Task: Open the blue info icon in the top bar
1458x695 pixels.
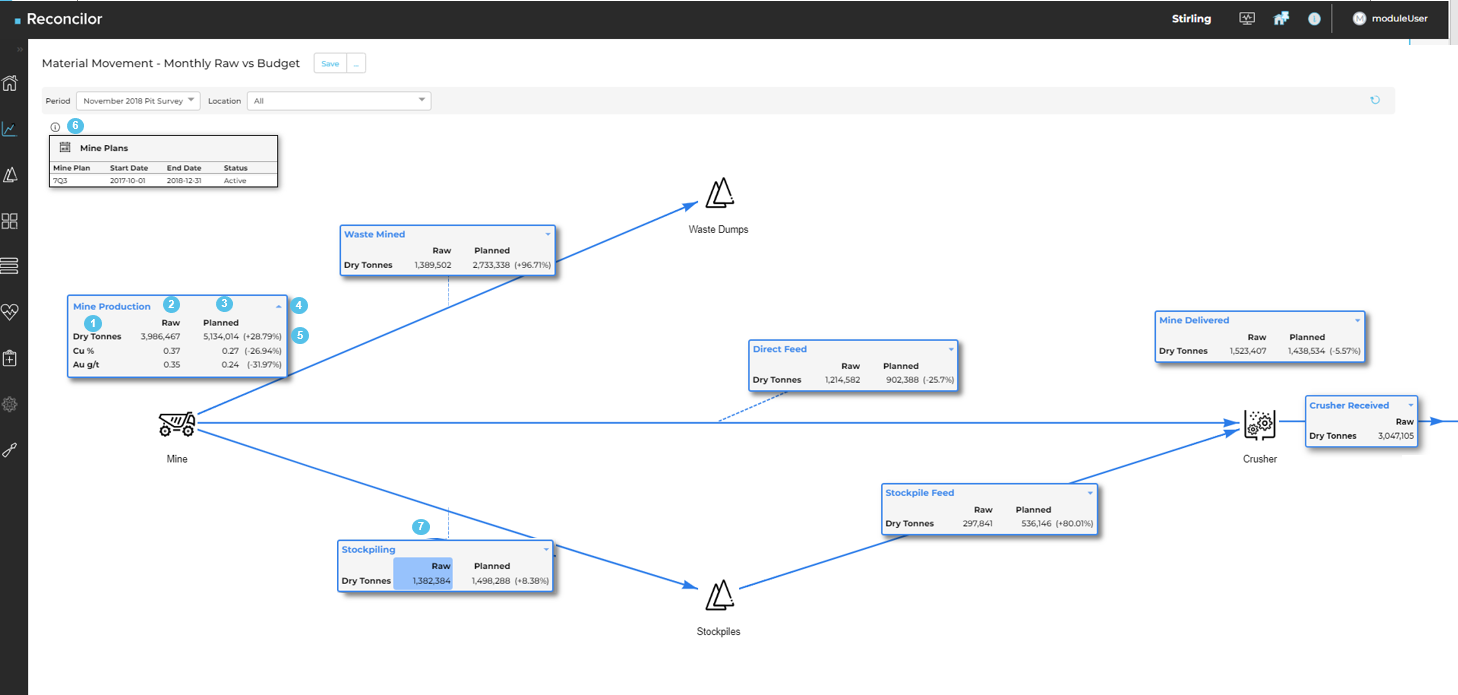Action: click(x=1314, y=18)
